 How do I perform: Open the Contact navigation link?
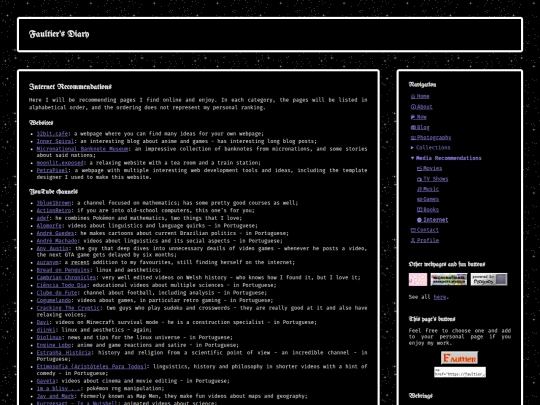click(x=425, y=230)
